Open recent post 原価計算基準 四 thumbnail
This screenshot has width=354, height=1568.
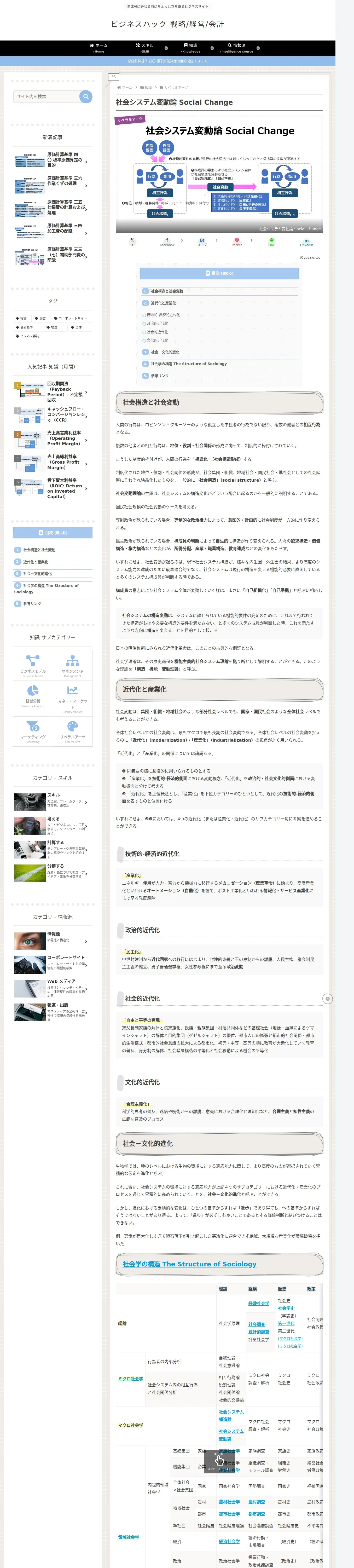(30, 160)
